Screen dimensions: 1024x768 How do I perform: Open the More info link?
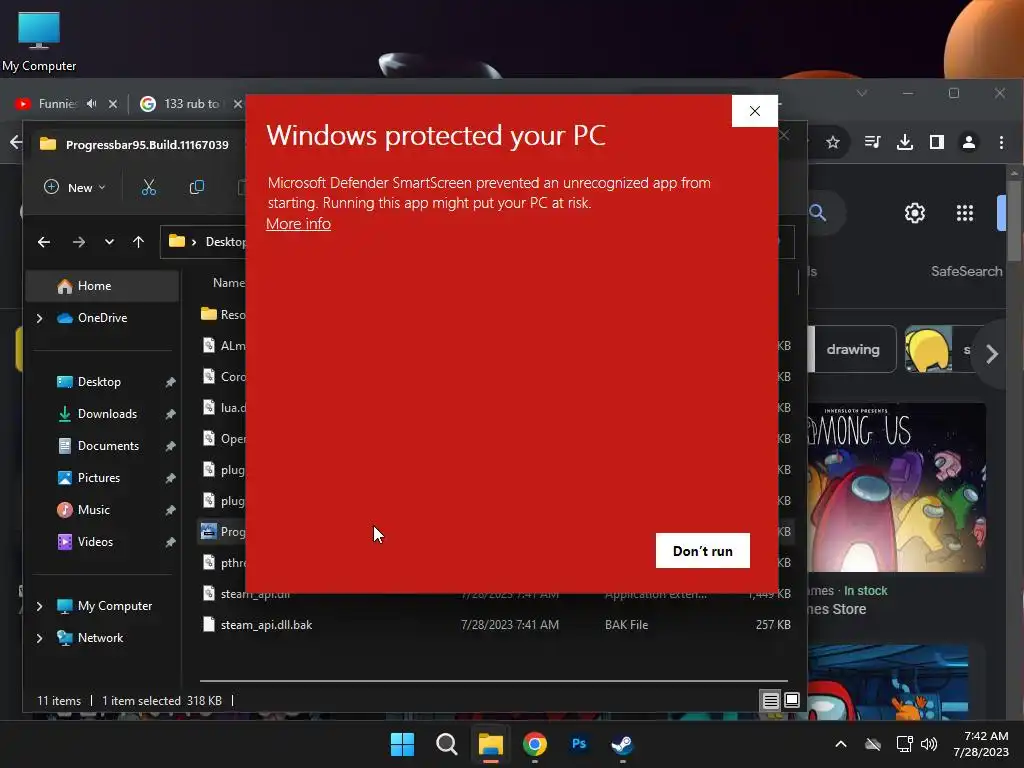(x=298, y=223)
